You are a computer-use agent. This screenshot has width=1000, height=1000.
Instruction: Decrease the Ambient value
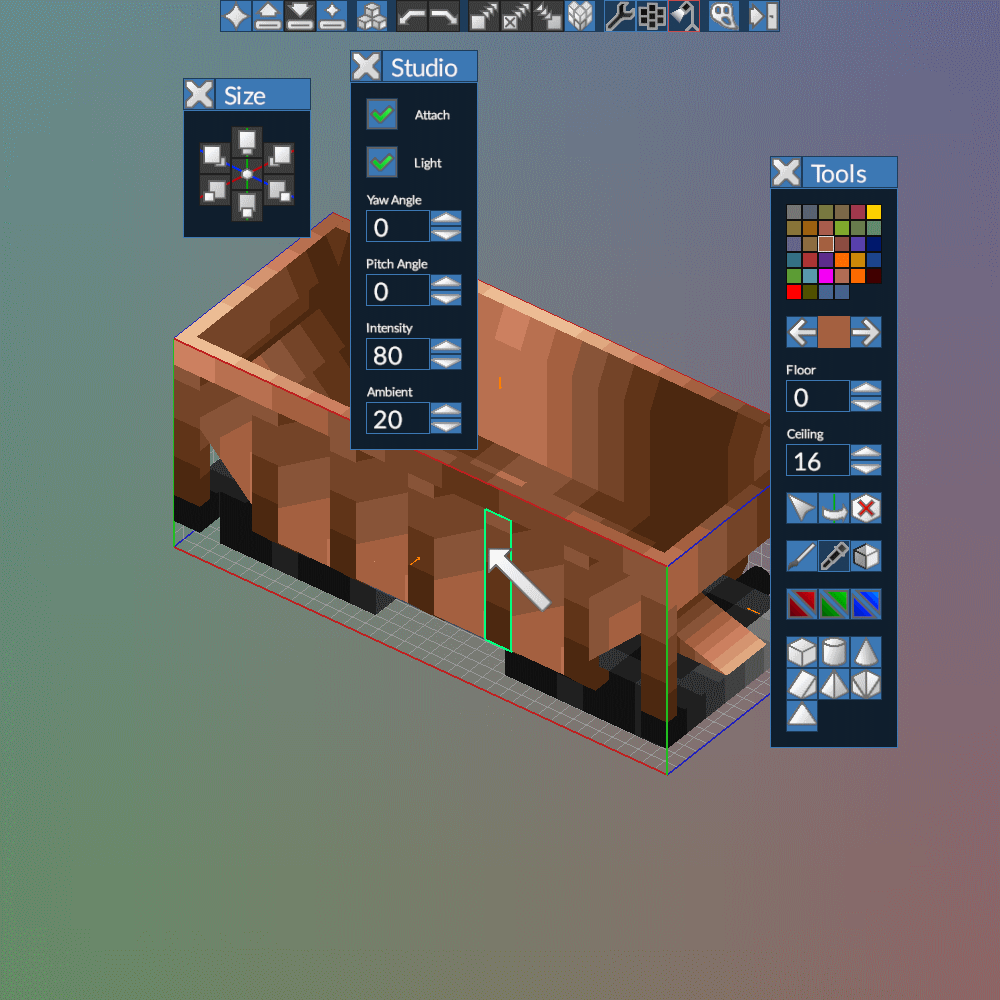click(446, 426)
